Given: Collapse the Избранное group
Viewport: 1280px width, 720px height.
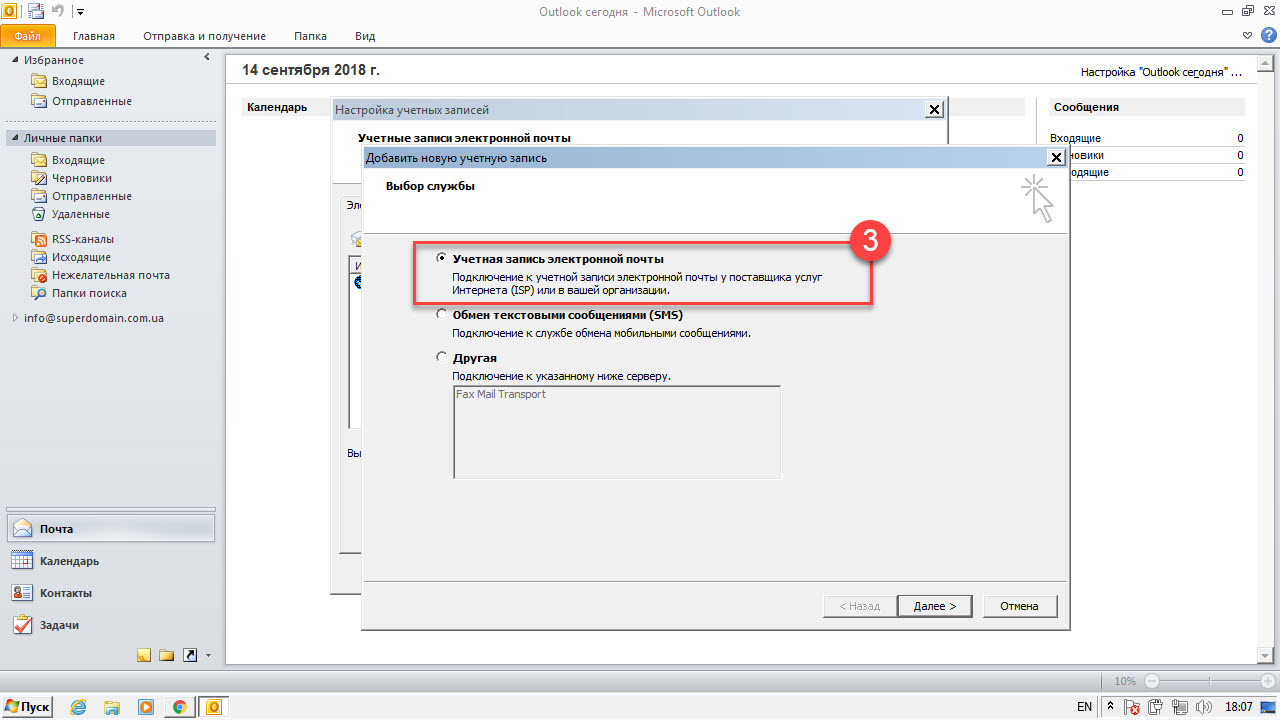Looking at the screenshot, I should pos(16,61).
